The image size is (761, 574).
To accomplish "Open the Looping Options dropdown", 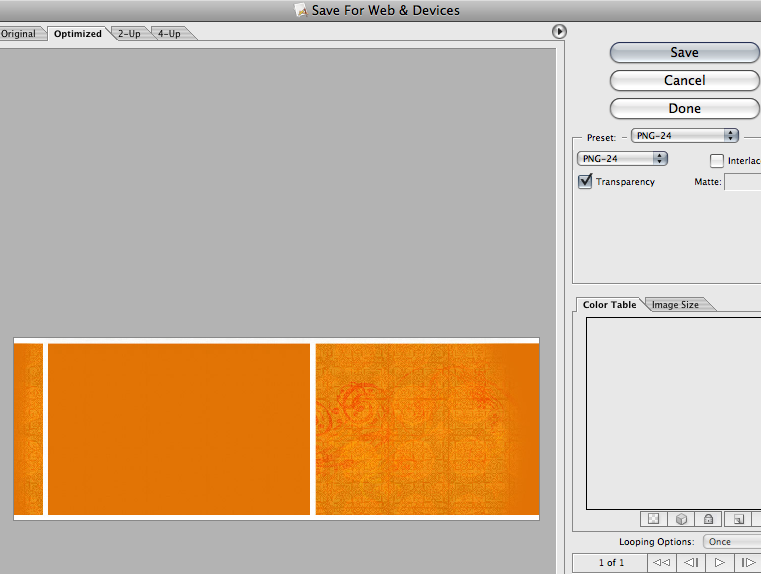I will 732,541.
